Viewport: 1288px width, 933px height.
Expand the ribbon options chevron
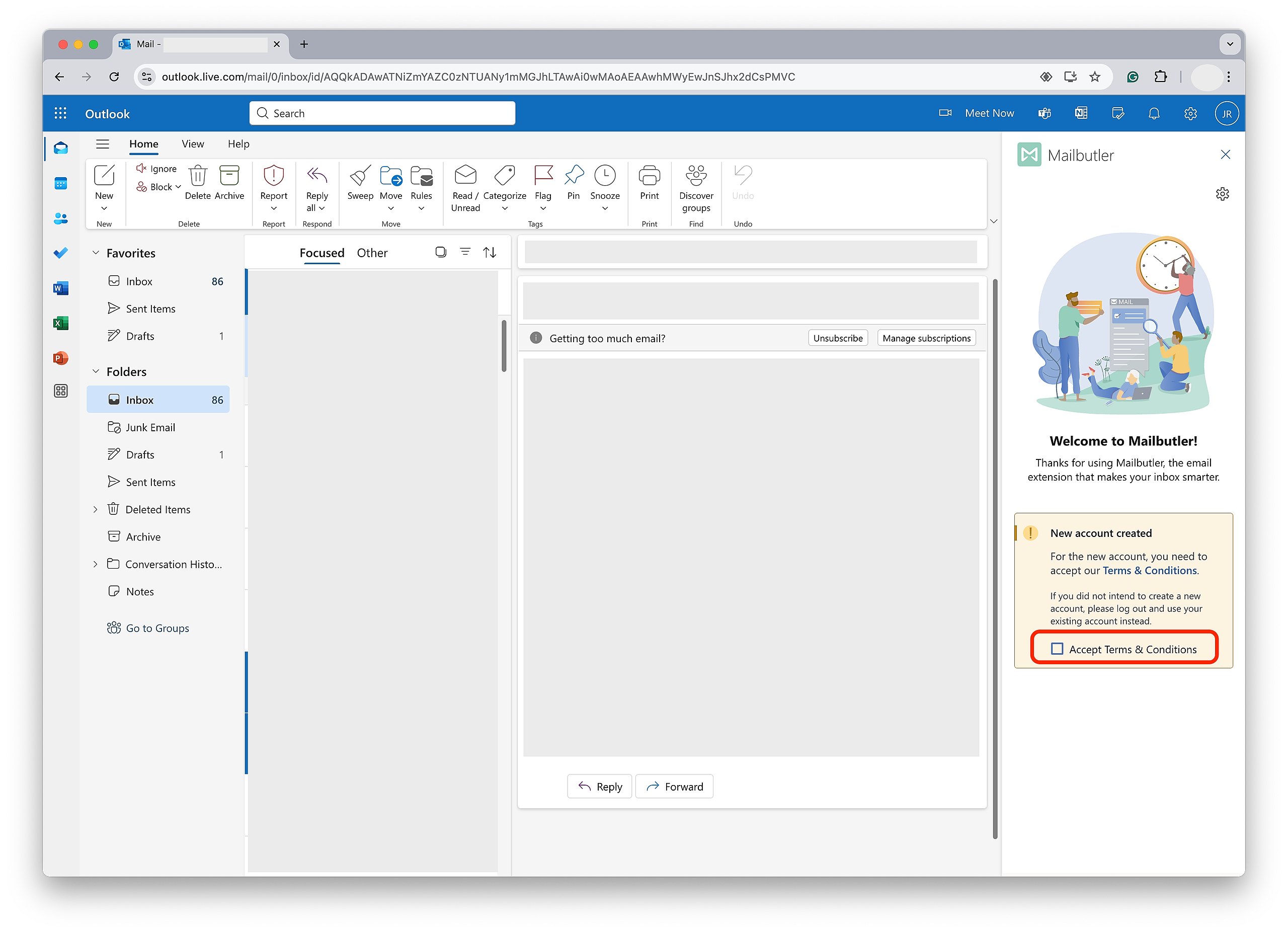point(993,221)
